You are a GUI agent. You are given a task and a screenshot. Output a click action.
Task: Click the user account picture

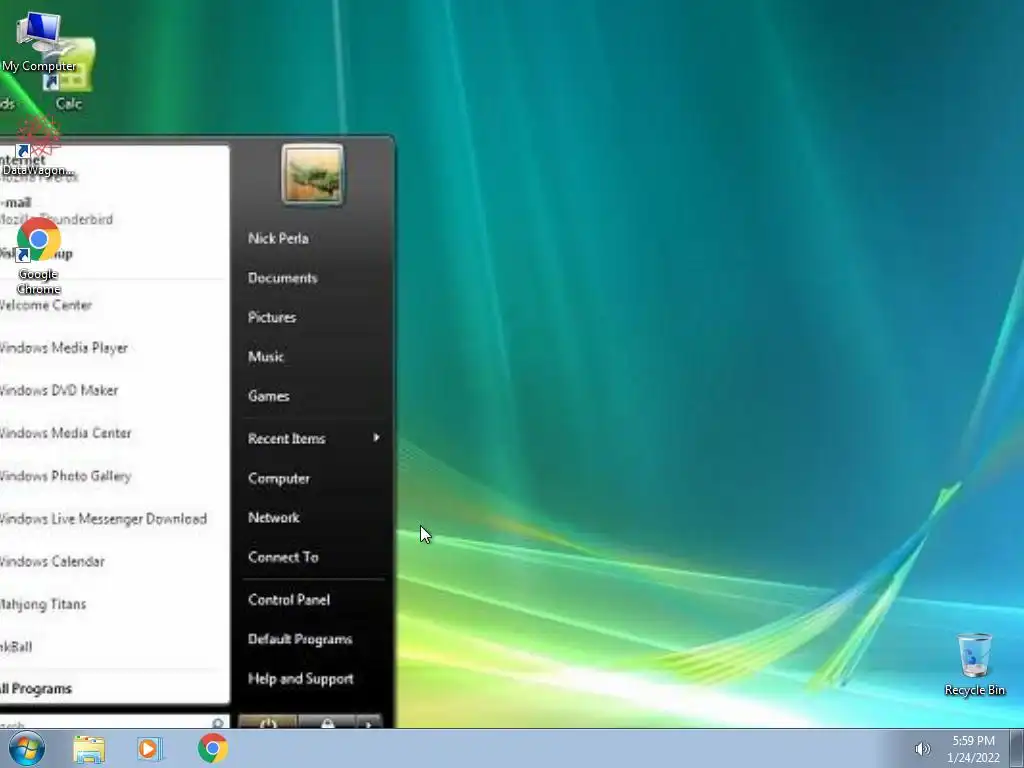click(x=312, y=174)
